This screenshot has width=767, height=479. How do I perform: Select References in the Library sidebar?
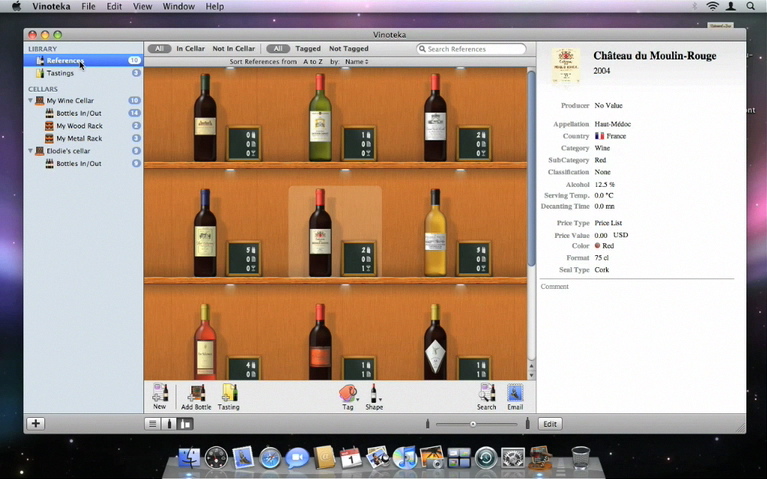pyautogui.click(x=83, y=60)
